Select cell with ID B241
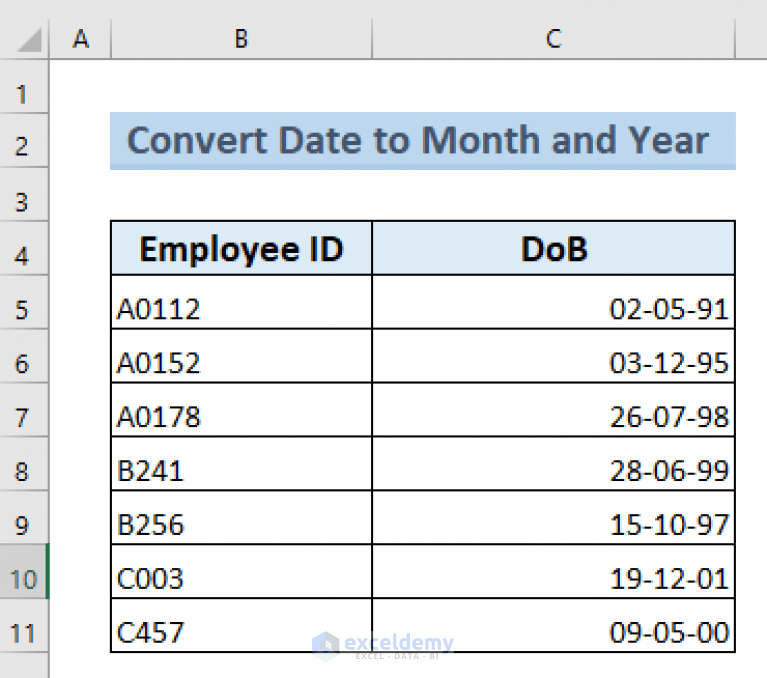 242,463
